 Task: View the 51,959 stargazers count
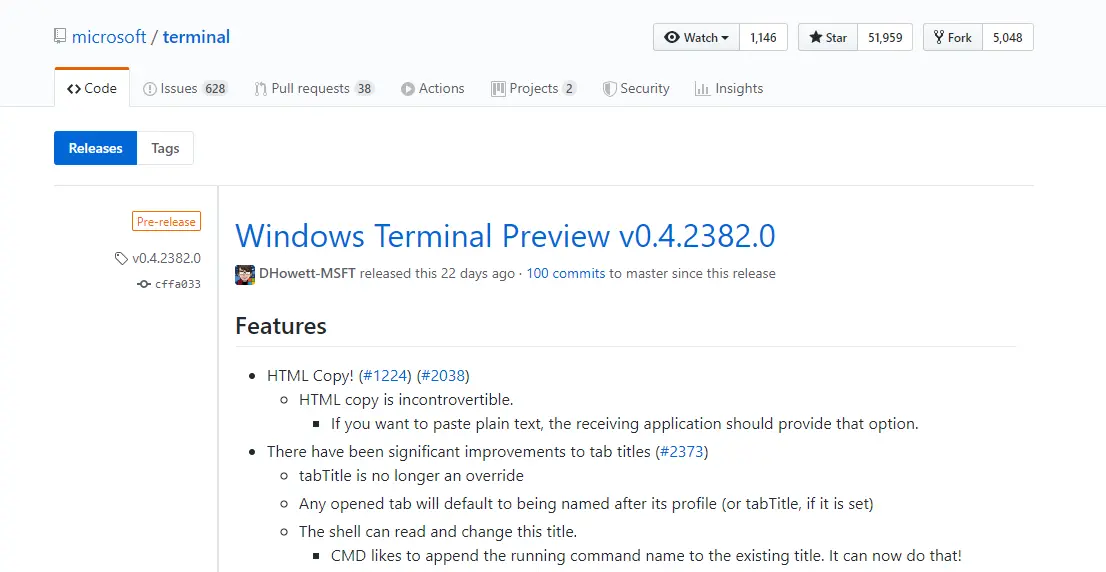point(885,37)
